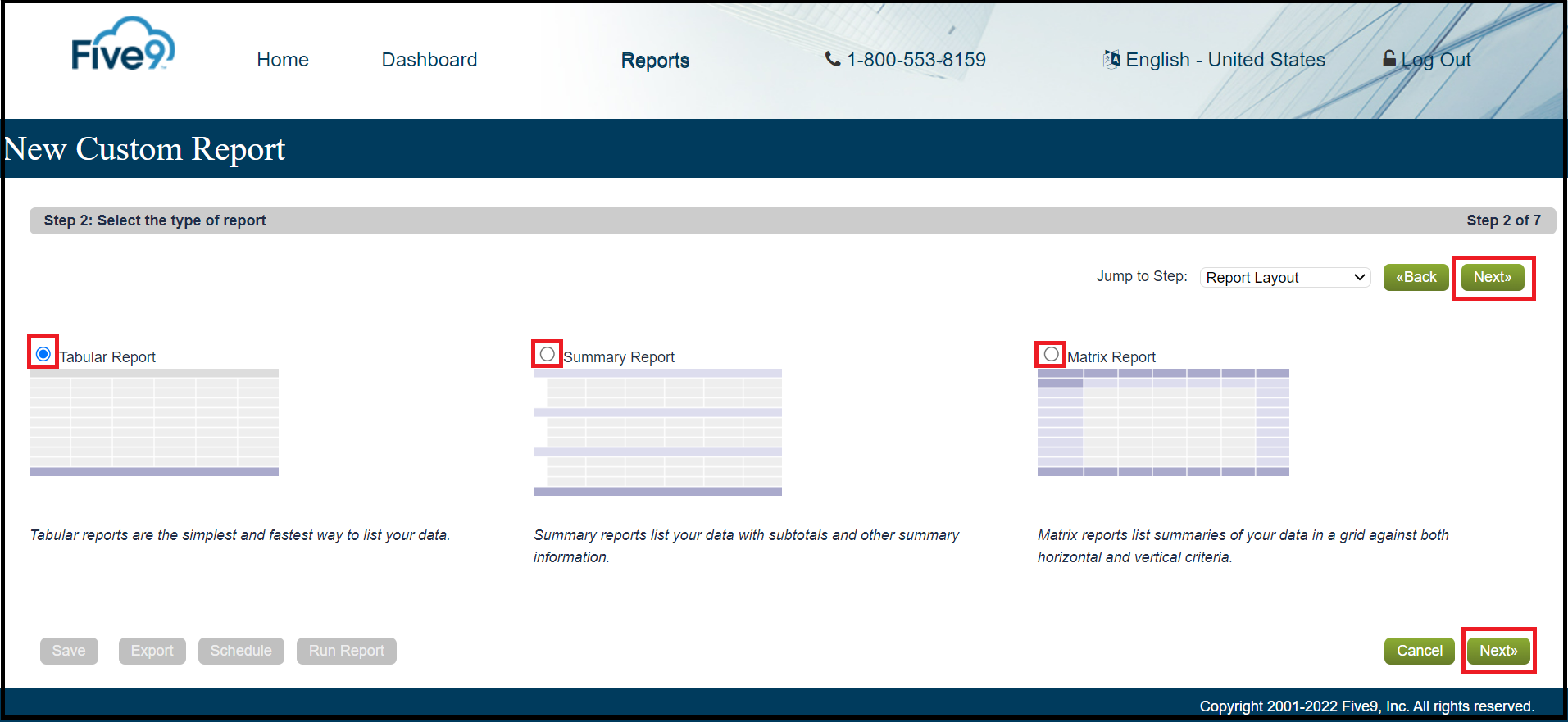Open the Jump to Step dropdown
Screen dimensions: 1568x722
1284,278
